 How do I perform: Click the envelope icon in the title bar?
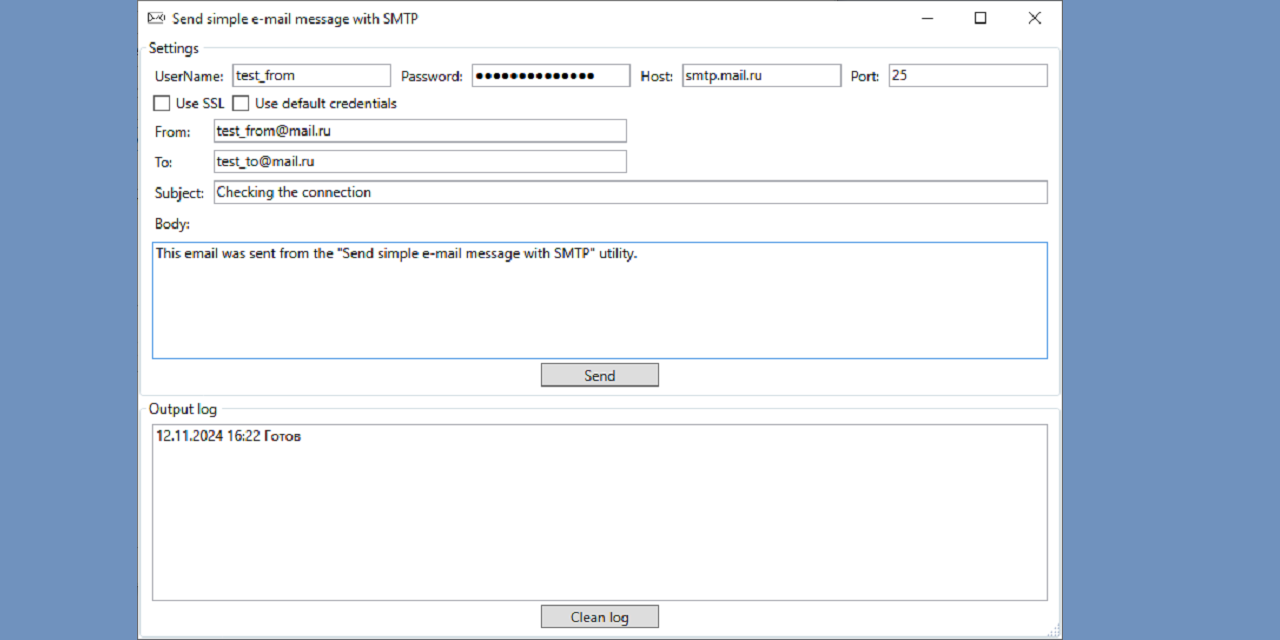pos(156,18)
